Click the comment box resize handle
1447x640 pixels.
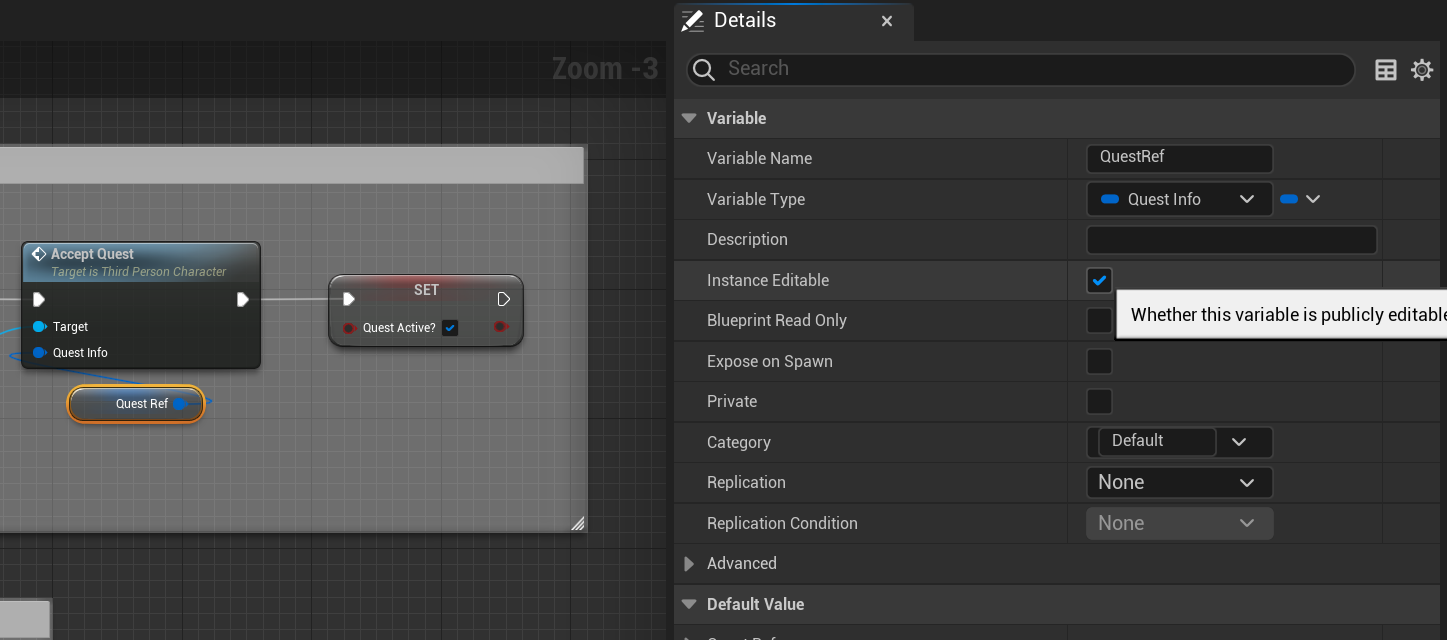click(577, 523)
